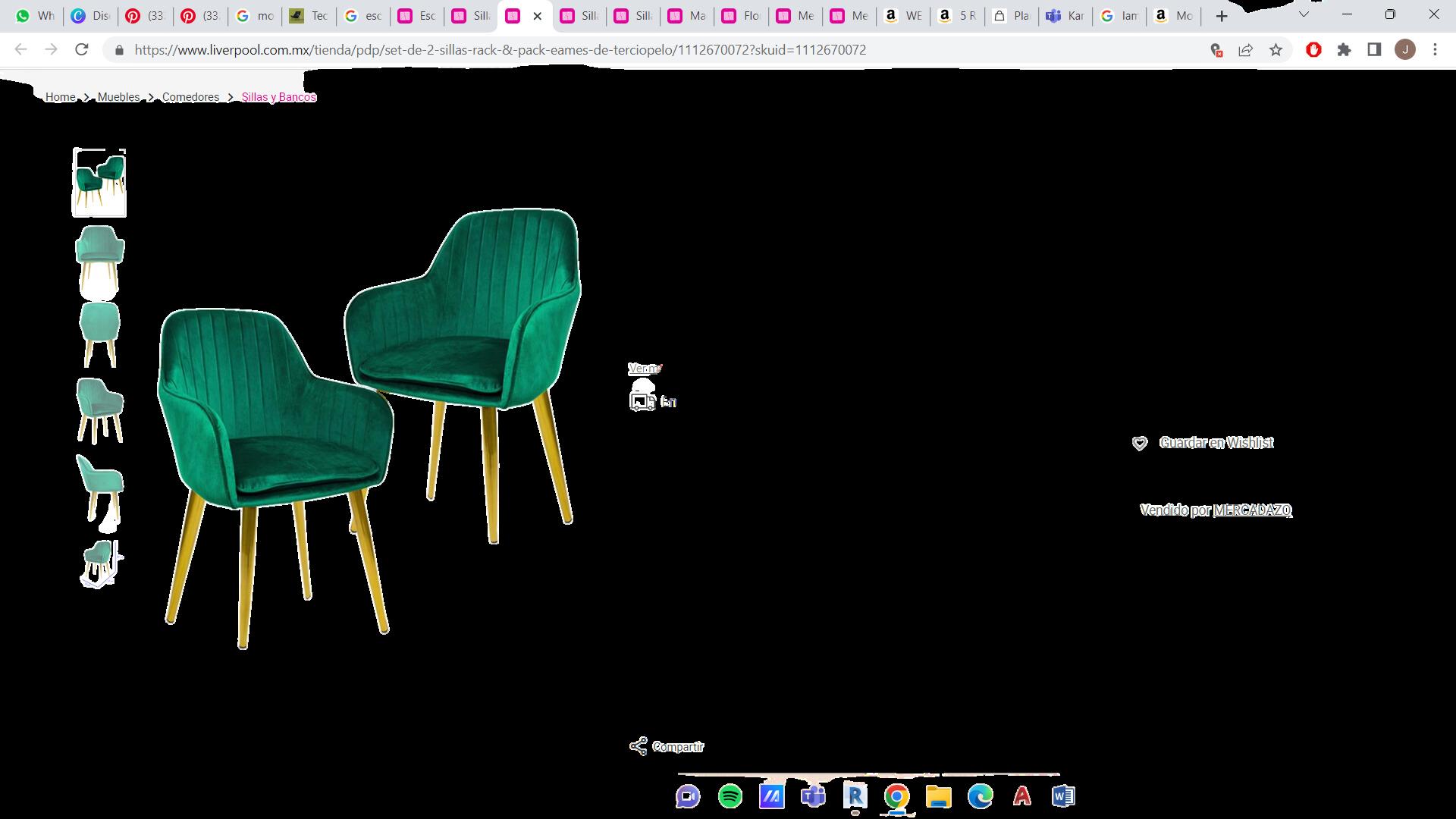Viewport: 1456px width, 819px height.
Task: Open a new tab with plus button
Action: click(1221, 16)
